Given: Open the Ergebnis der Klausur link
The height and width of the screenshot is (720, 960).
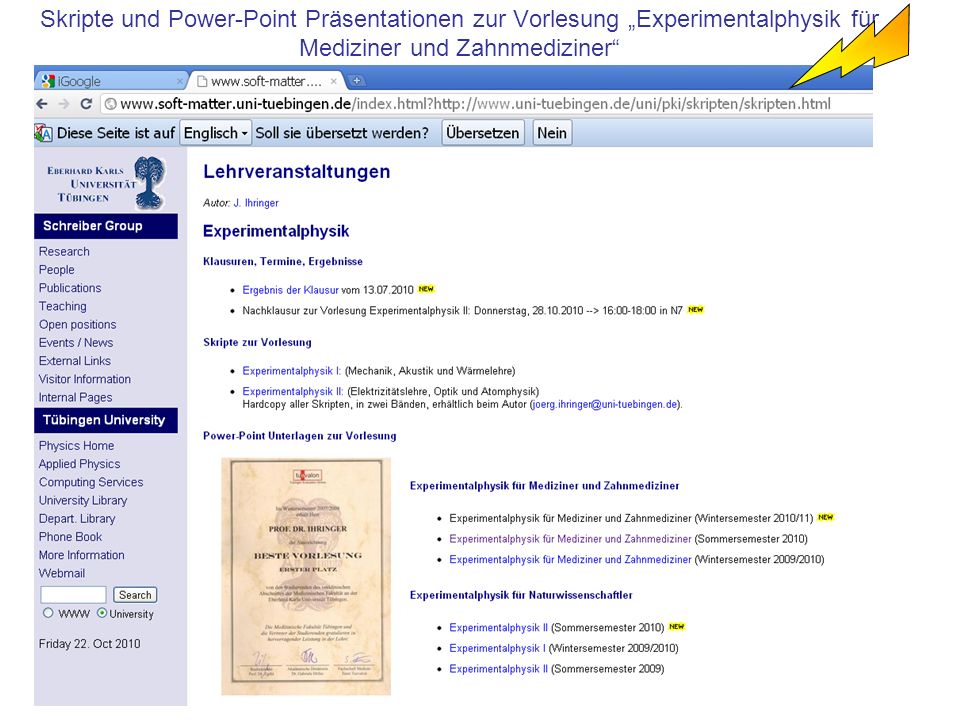Looking at the screenshot, I should (290, 290).
